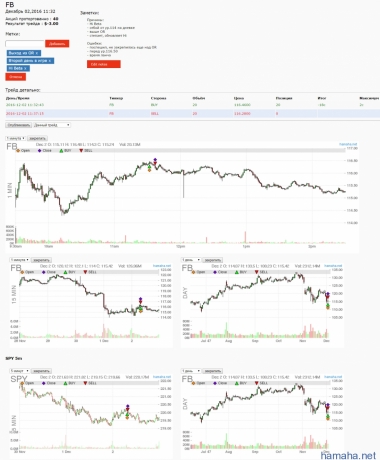The height and width of the screenshot is (460, 380).
Task: Toggle the green BUY triangle in 1 MIN legend
Action: click(61, 151)
